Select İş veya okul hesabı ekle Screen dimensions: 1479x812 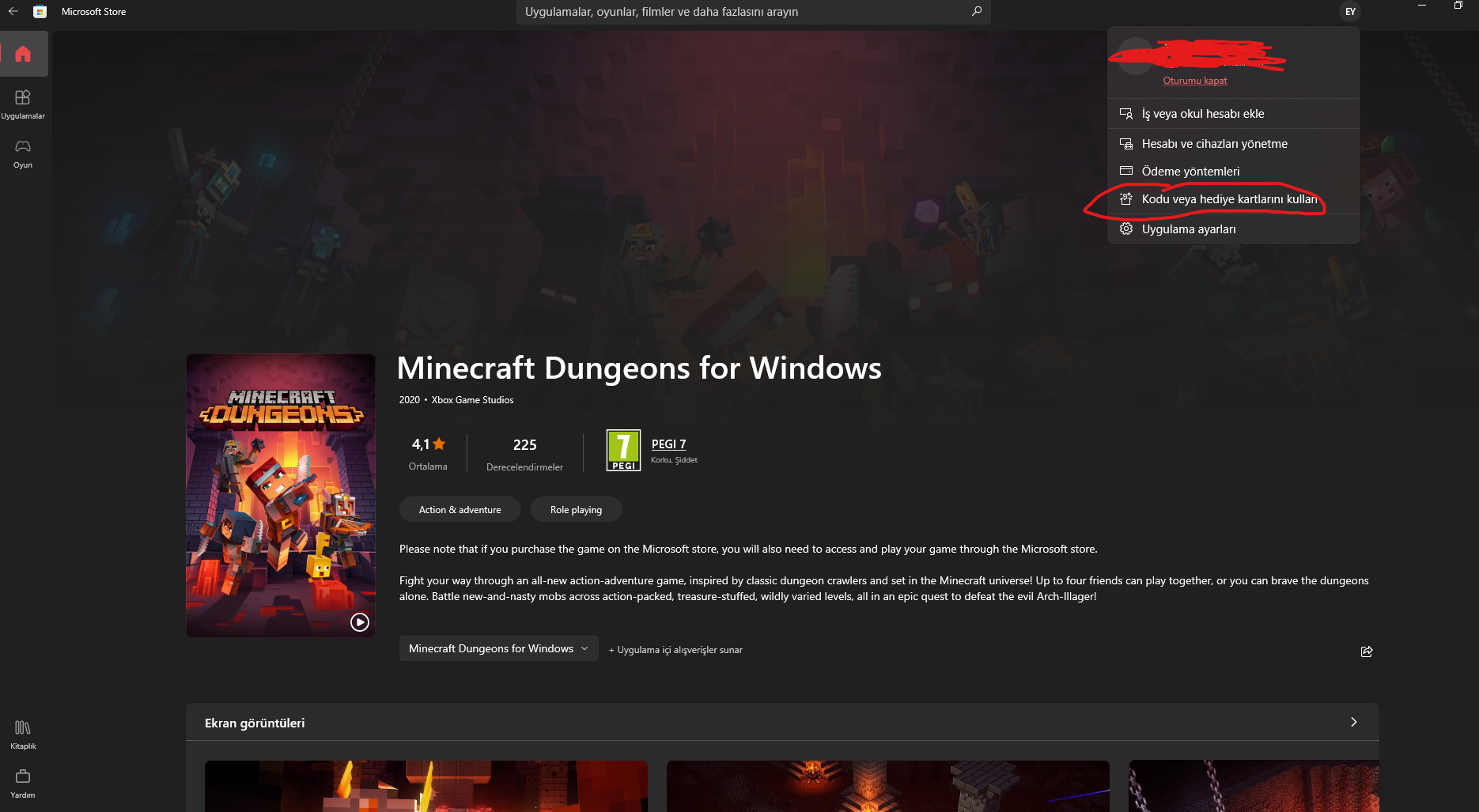point(1234,114)
